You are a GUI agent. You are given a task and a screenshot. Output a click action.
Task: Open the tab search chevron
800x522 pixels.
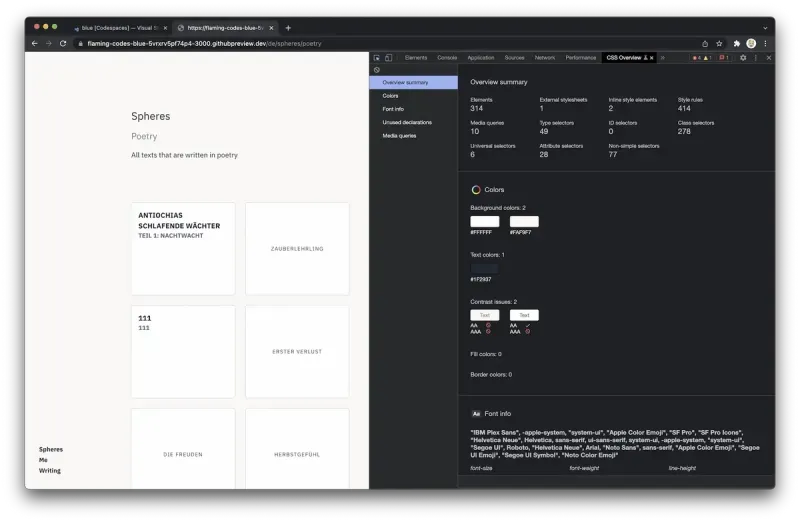click(x=765, y=28)
